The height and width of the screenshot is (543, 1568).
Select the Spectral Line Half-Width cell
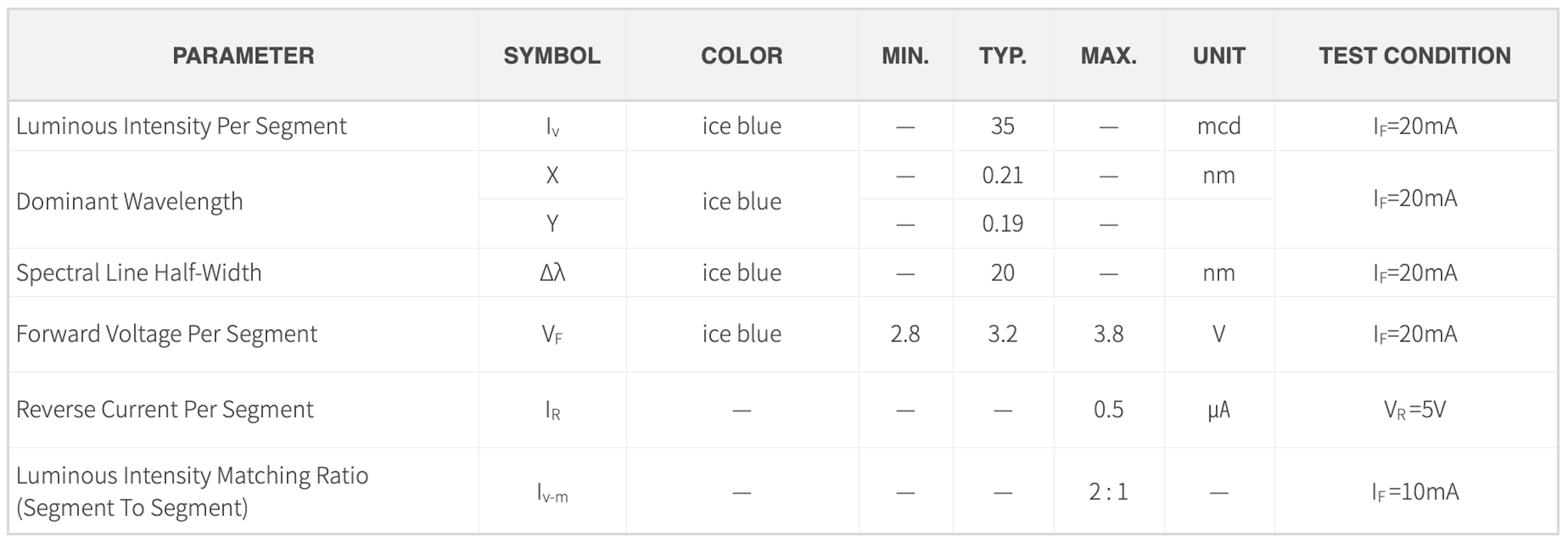(243, 273)
